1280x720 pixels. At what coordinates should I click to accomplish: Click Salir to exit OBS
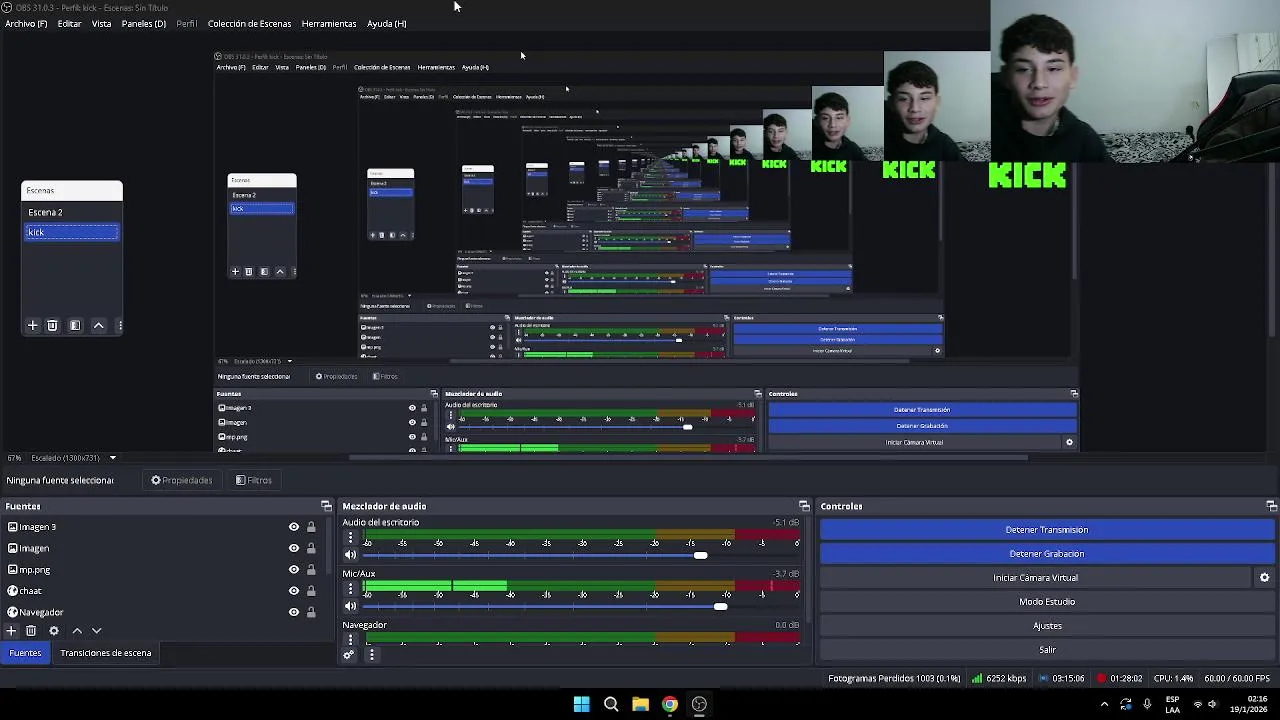(1047, 650)
